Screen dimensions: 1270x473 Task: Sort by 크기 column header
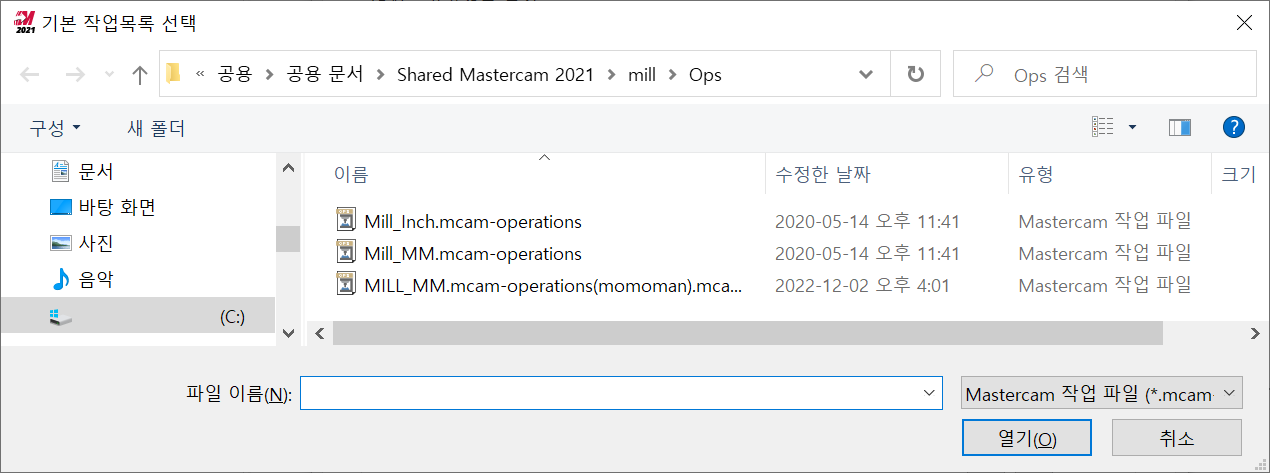click(1238, 174)
